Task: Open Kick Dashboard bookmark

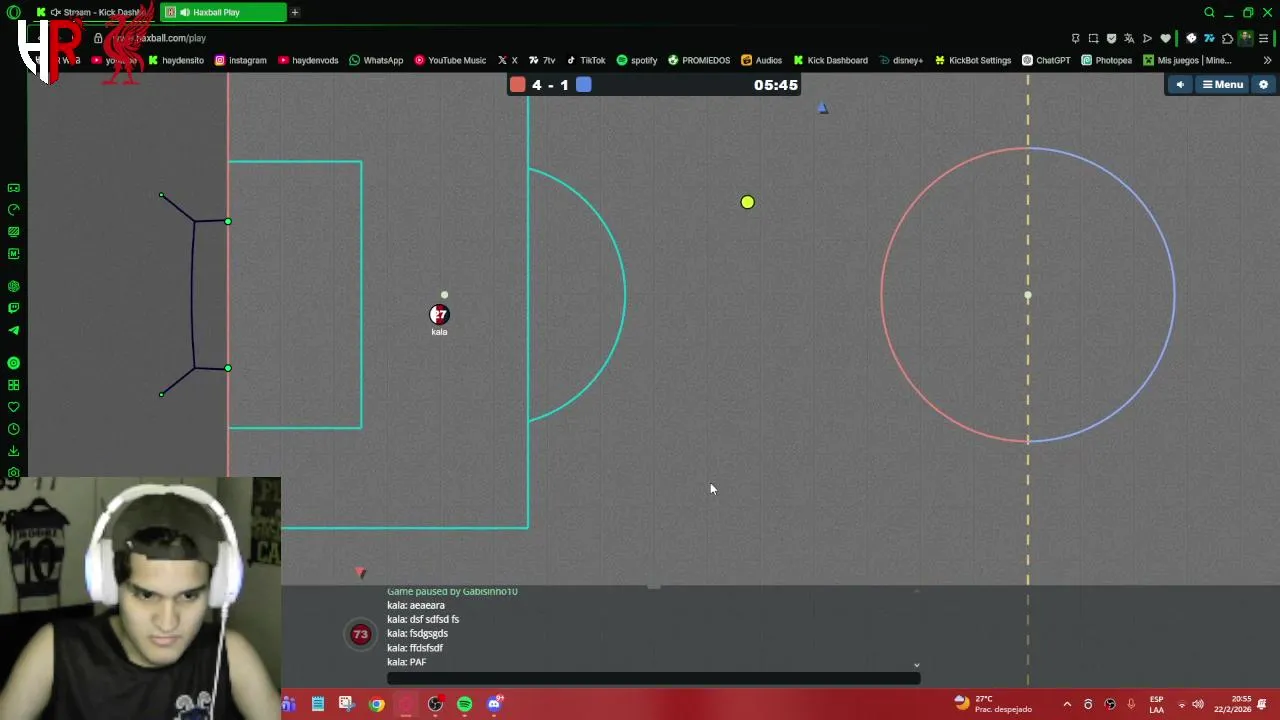Action: (830, 60)
